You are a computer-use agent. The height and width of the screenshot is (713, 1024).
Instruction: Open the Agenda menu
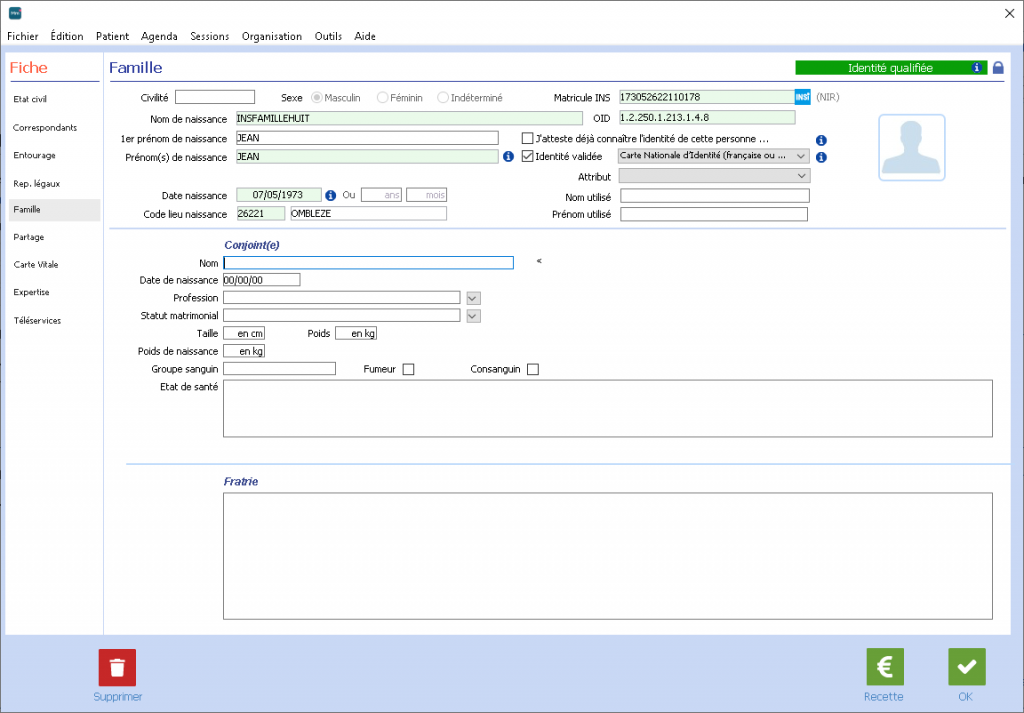coord(159,37)
